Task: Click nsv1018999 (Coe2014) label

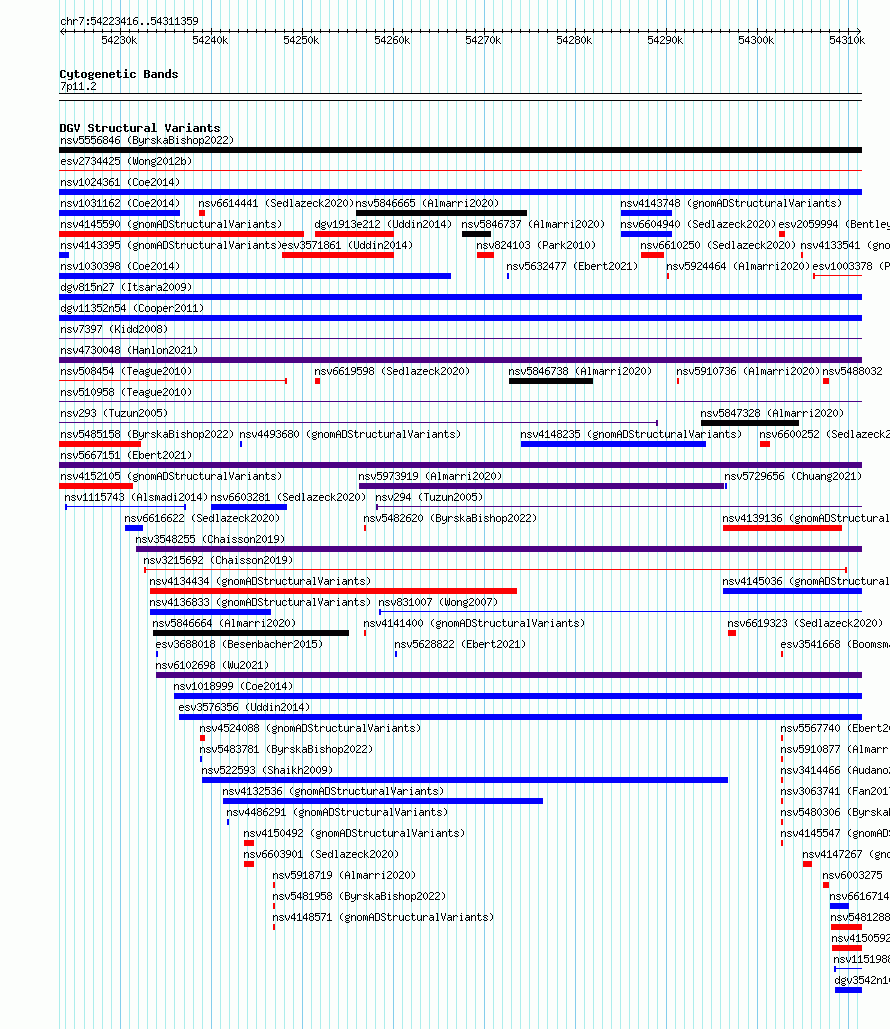Action: pyautogui.click(x=233, y=686)
